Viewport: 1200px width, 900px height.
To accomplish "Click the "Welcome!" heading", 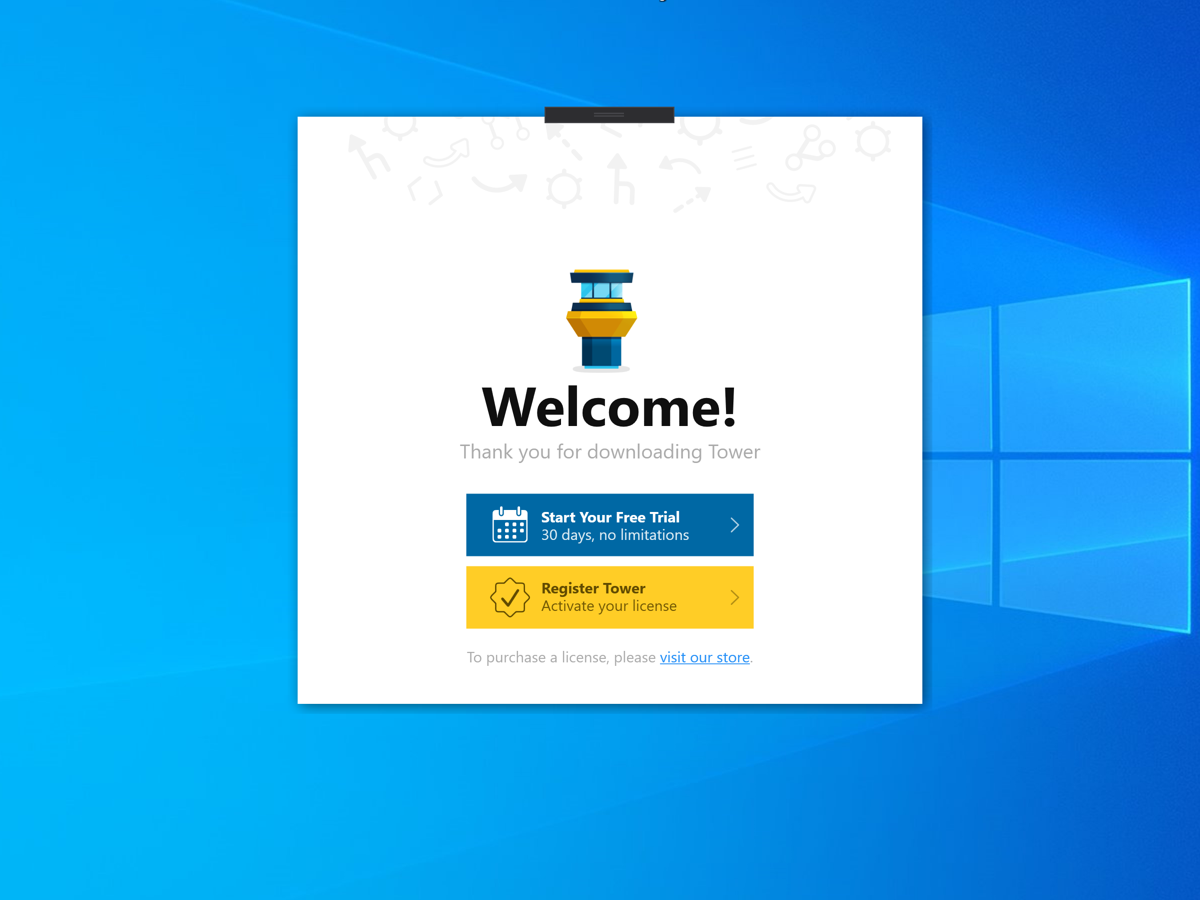I will coord(609,406).
